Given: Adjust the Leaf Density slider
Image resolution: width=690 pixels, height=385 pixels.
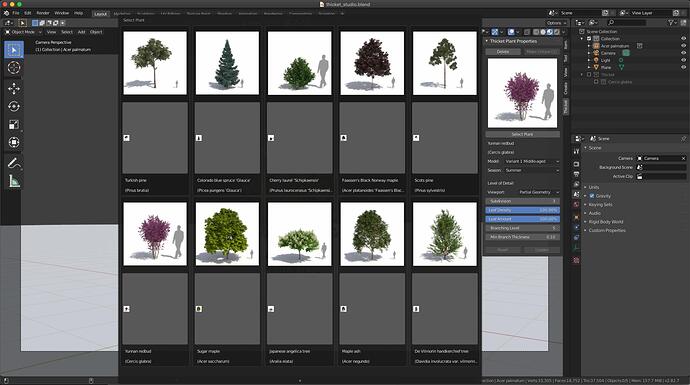Looking at the screenshot, I should click(522, 210).
